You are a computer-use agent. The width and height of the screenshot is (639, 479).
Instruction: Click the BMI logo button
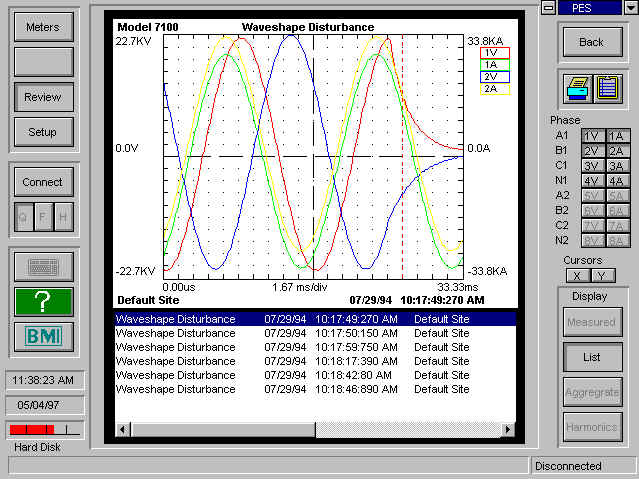click(x=44, y=335)
